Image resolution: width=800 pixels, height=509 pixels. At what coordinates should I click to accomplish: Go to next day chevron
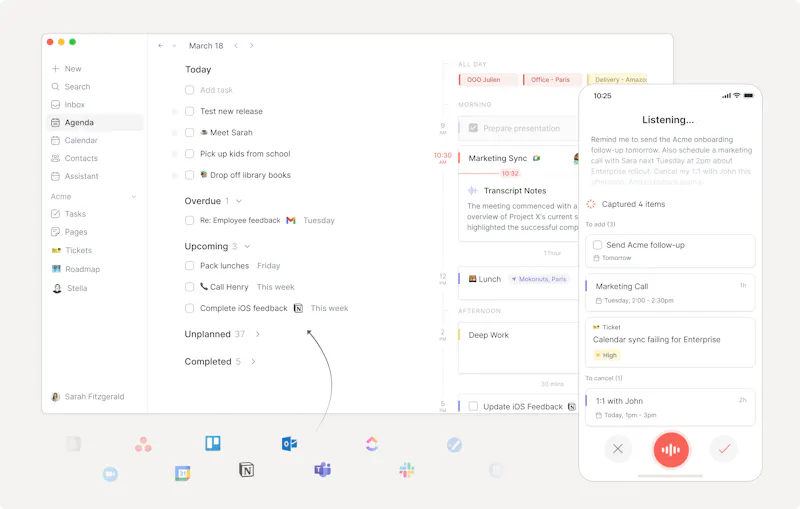252,46
